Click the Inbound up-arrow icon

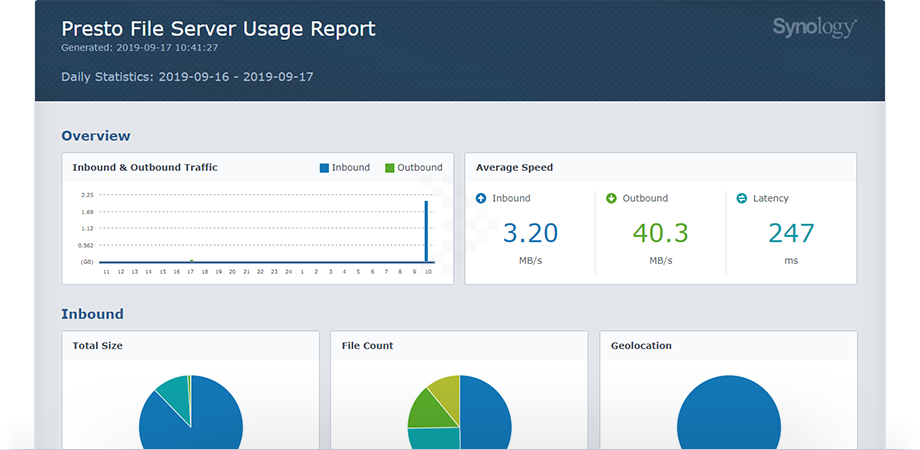point(481,198)
